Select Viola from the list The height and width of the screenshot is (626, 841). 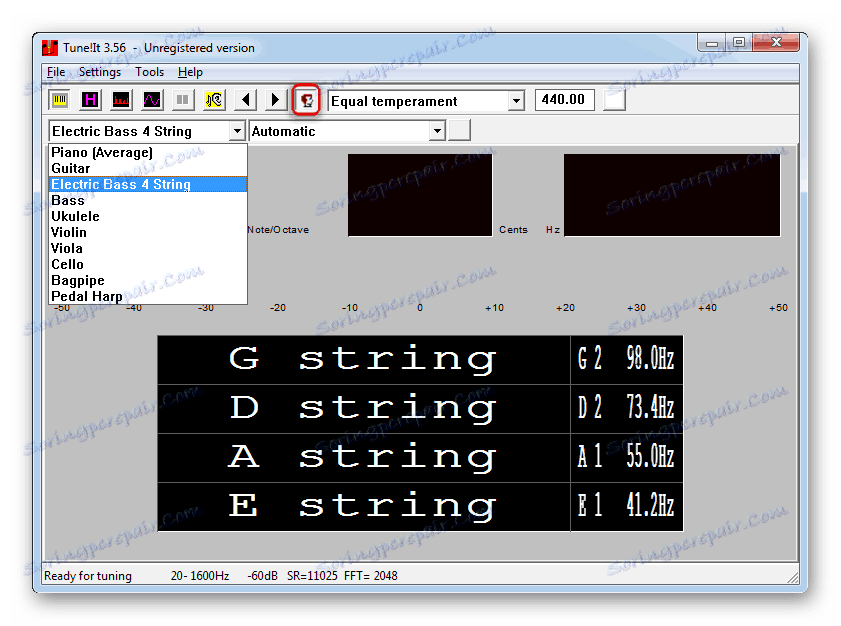[148, 248]
